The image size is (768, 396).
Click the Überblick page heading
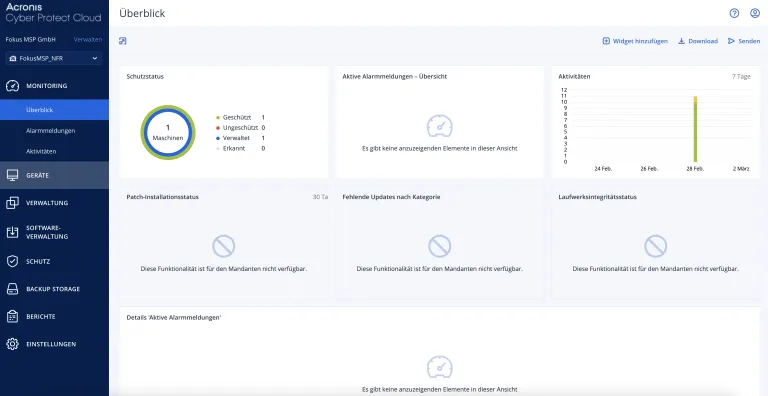pyautogui.click(x=142, y=13)
